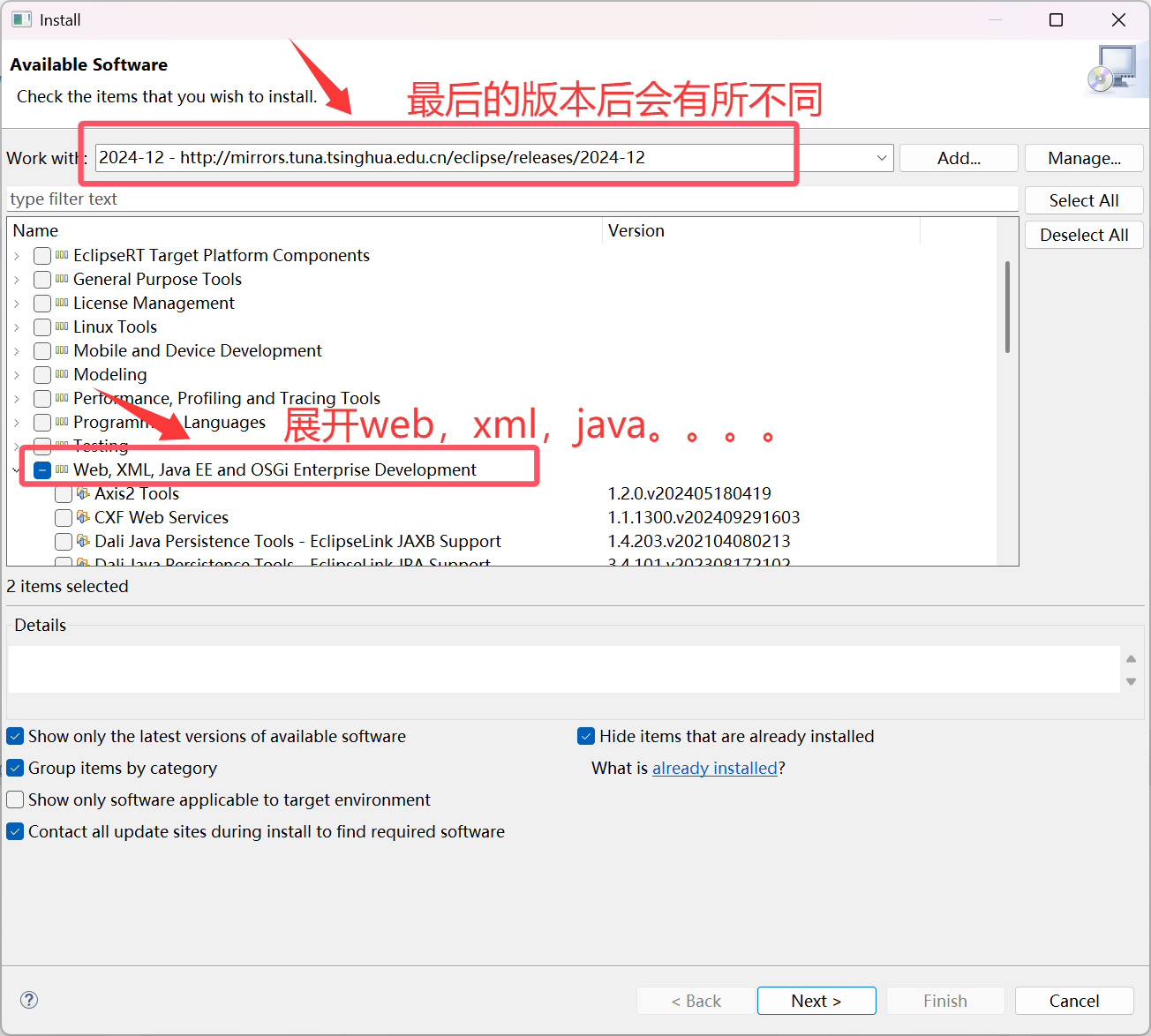Expand Mobile and Device Development node
The width and height of the screenshot is (1151, 1036).
(17, 351)
